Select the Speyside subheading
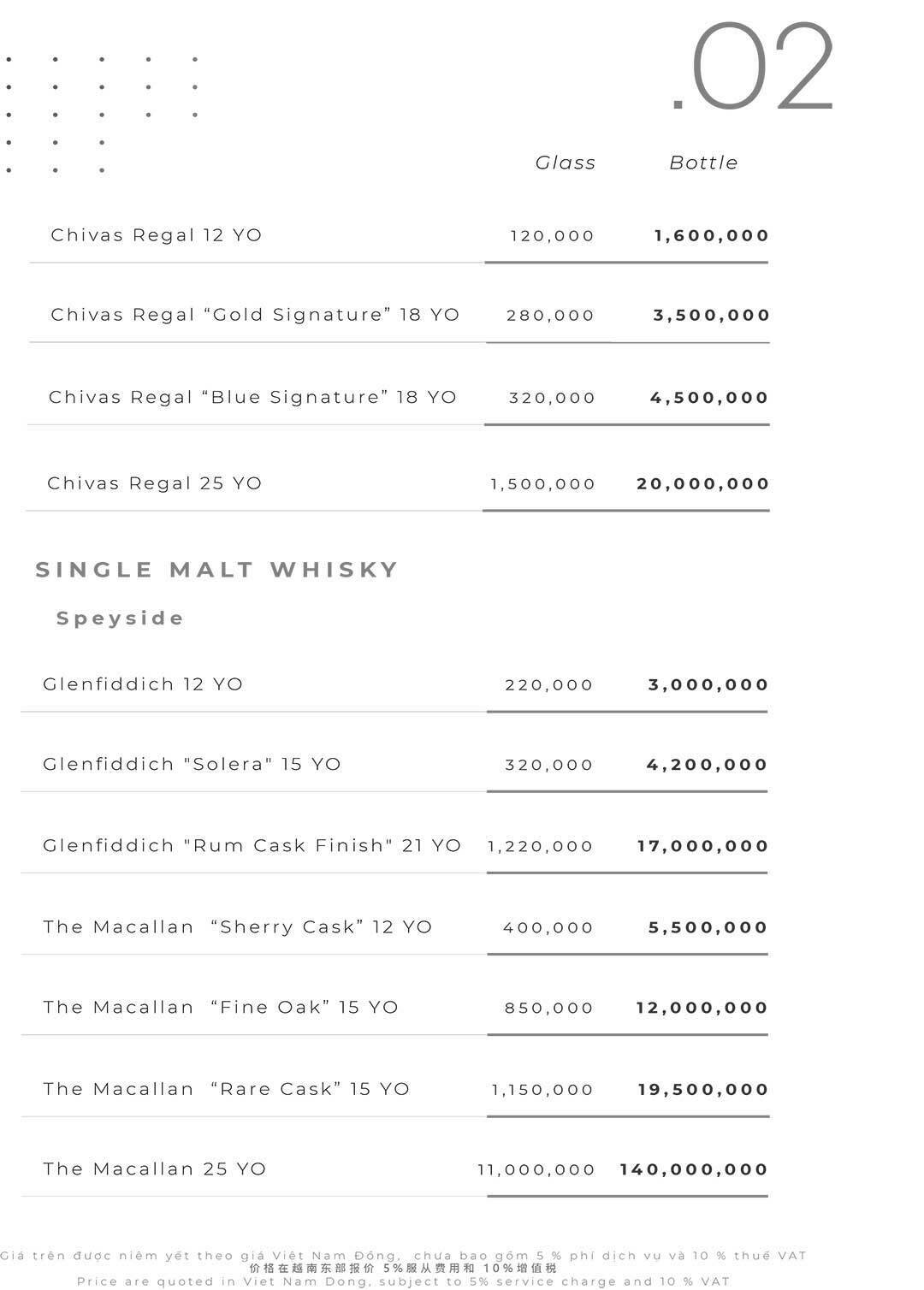924x1290 pixels. (x=121, y=618)
